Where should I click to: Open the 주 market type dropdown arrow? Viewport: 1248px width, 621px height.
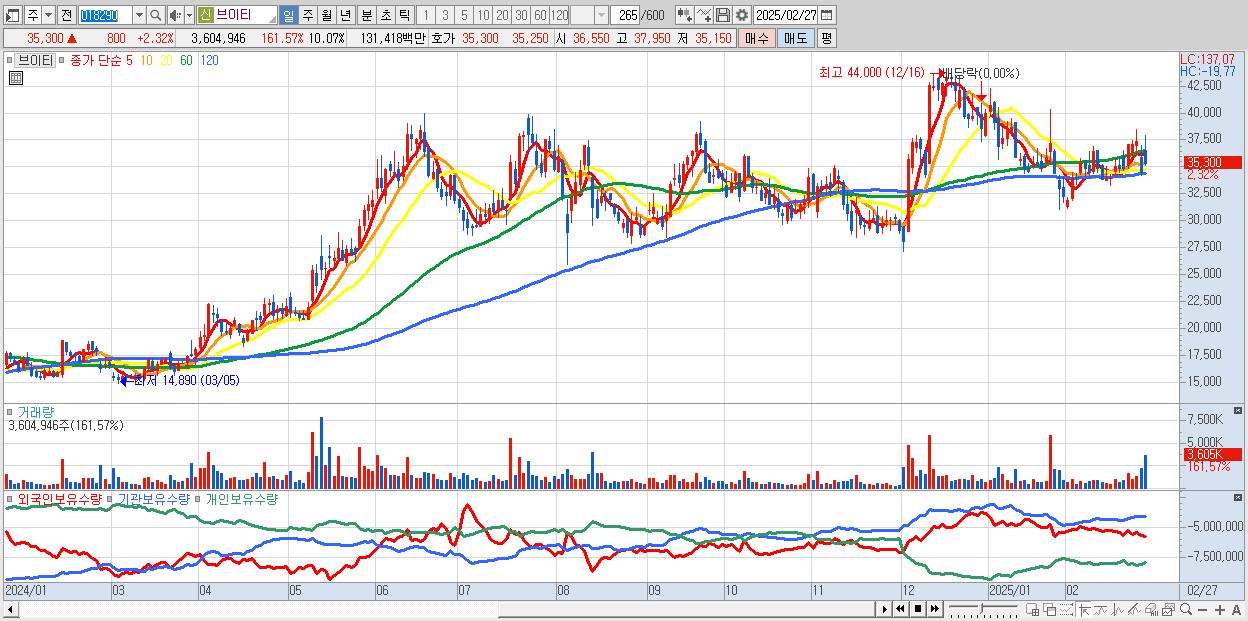pos(48,15)
